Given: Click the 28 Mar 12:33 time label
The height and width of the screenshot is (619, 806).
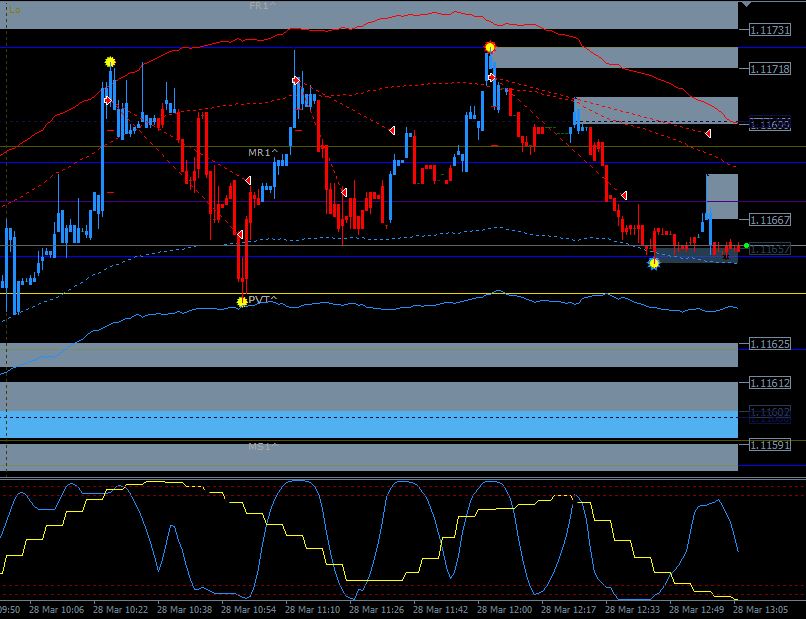Looking at the screenshot, I should point(632,610).
